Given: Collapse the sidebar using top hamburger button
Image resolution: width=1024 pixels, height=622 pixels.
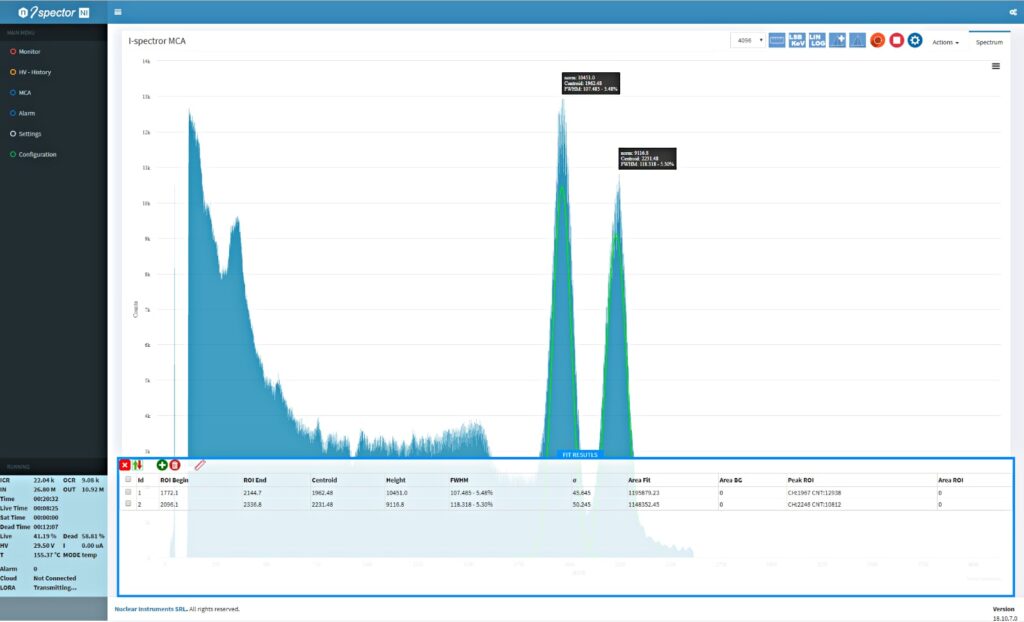Looking at the screenshot, I should [x=118, y=12].
